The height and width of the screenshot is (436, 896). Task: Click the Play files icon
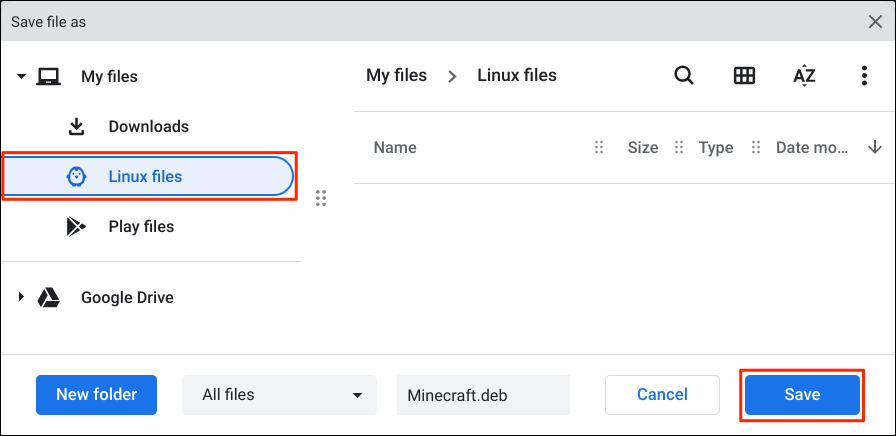pos(76,227)
